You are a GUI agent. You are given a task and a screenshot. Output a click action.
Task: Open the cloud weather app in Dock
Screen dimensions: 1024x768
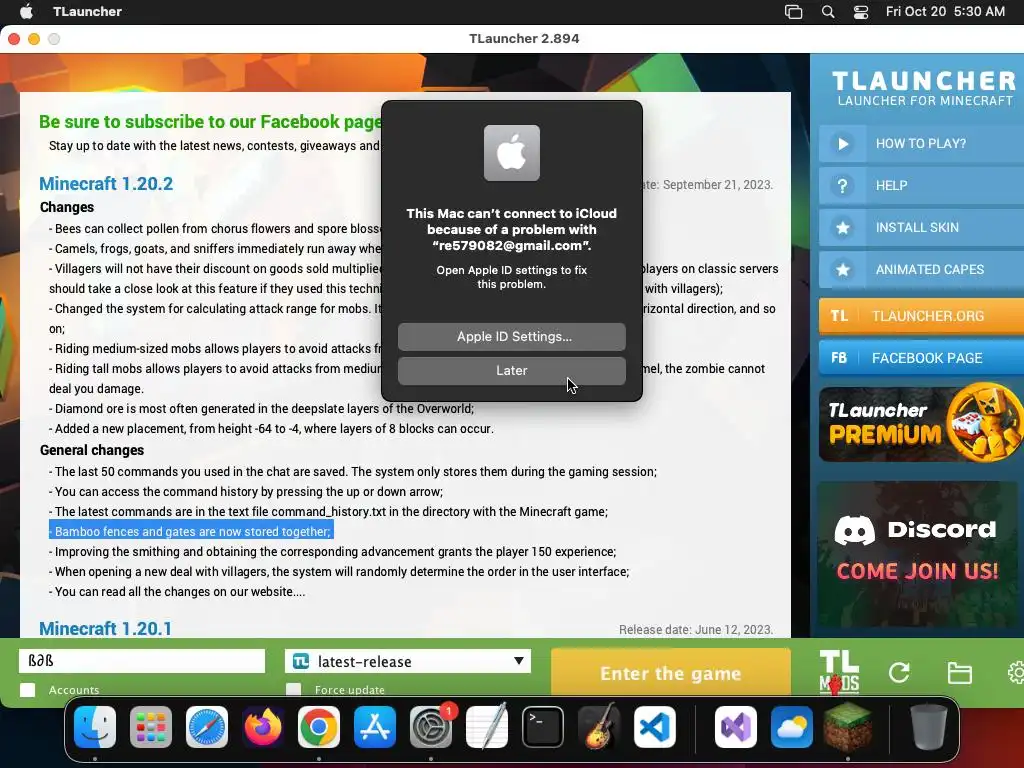click(x=792, y=726)
